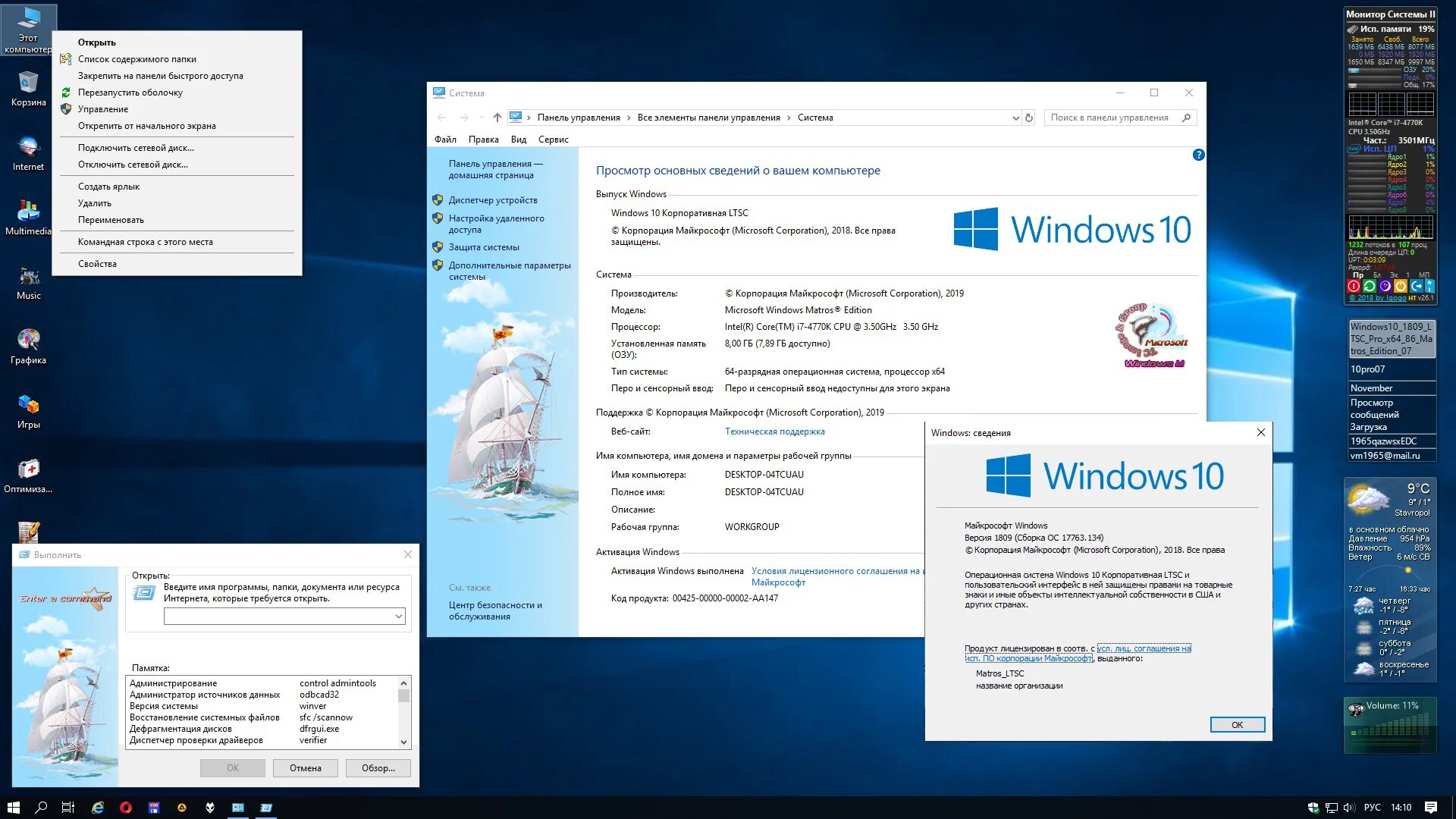
Task: Click OK in Windows: сведения dialog
Action: [x=1237, y=725]
